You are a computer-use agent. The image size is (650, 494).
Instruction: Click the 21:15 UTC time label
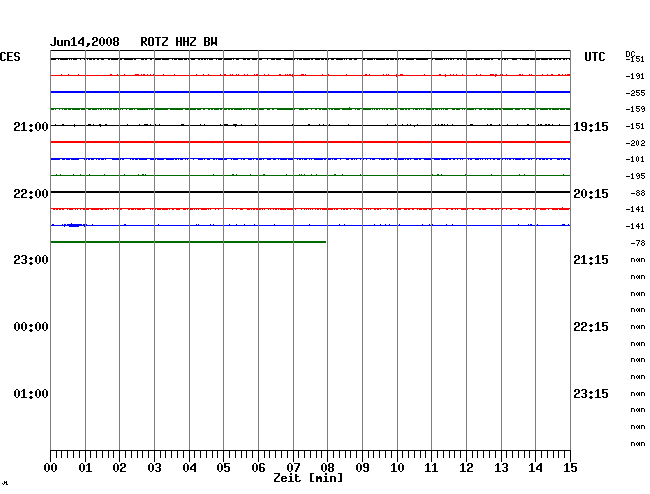coord(591,260)
